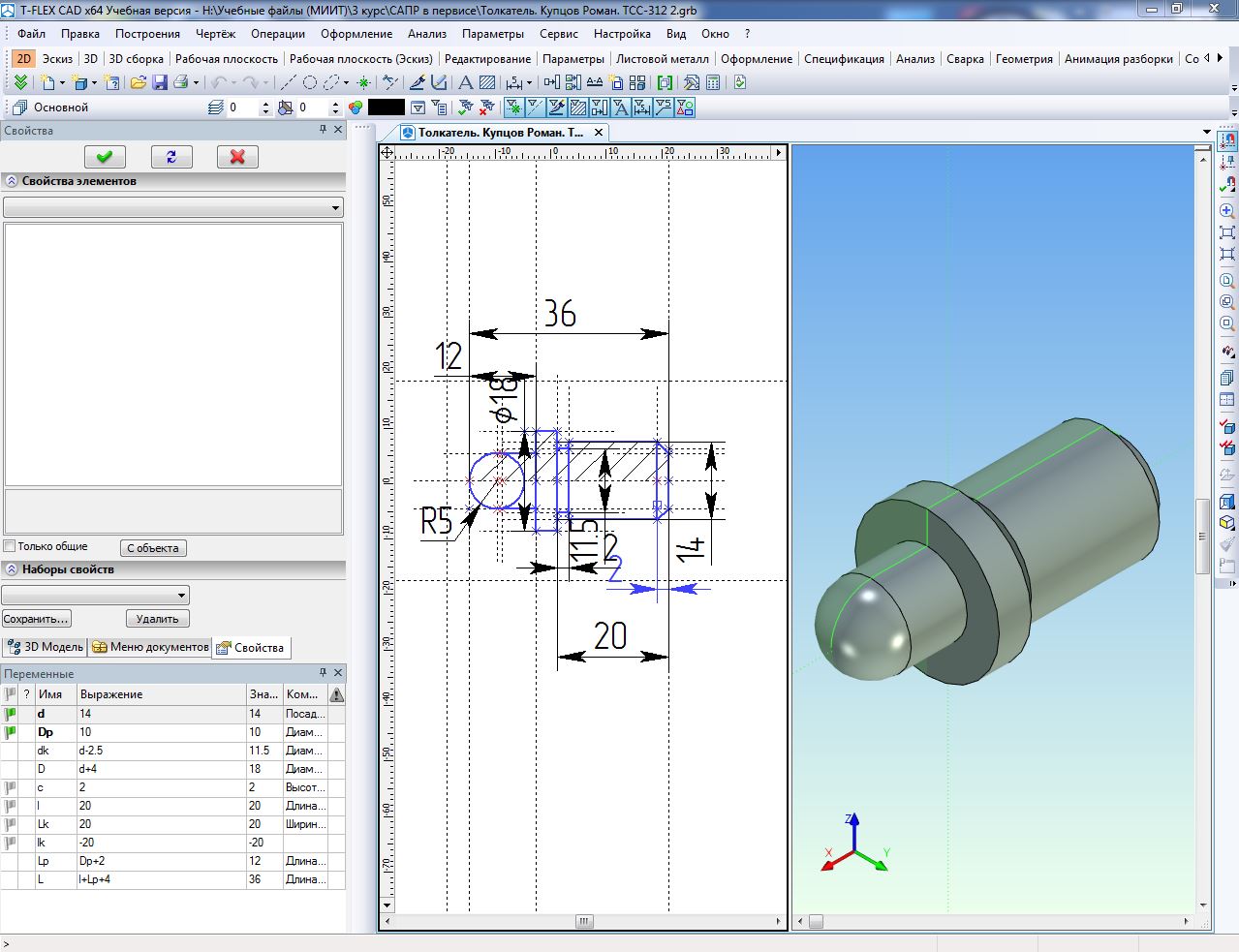This screenshot has width=1239, height=952.
Task: Click the Open file folder icon
Action: point(138,83)
